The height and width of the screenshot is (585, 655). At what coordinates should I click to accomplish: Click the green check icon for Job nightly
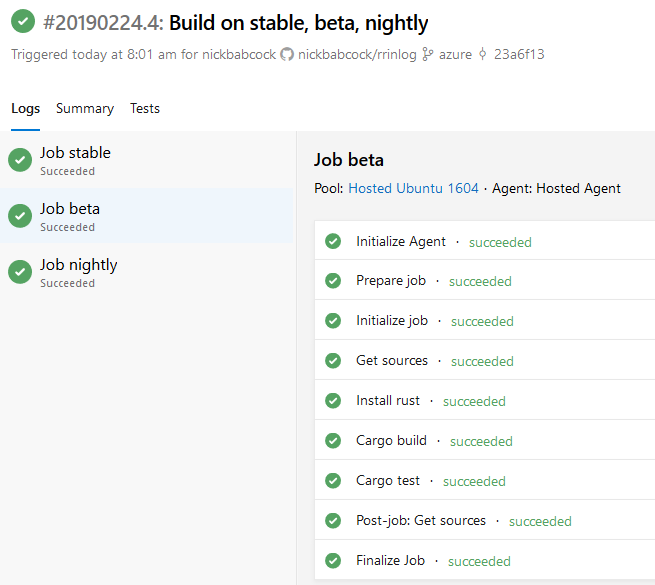click(20, 272)
